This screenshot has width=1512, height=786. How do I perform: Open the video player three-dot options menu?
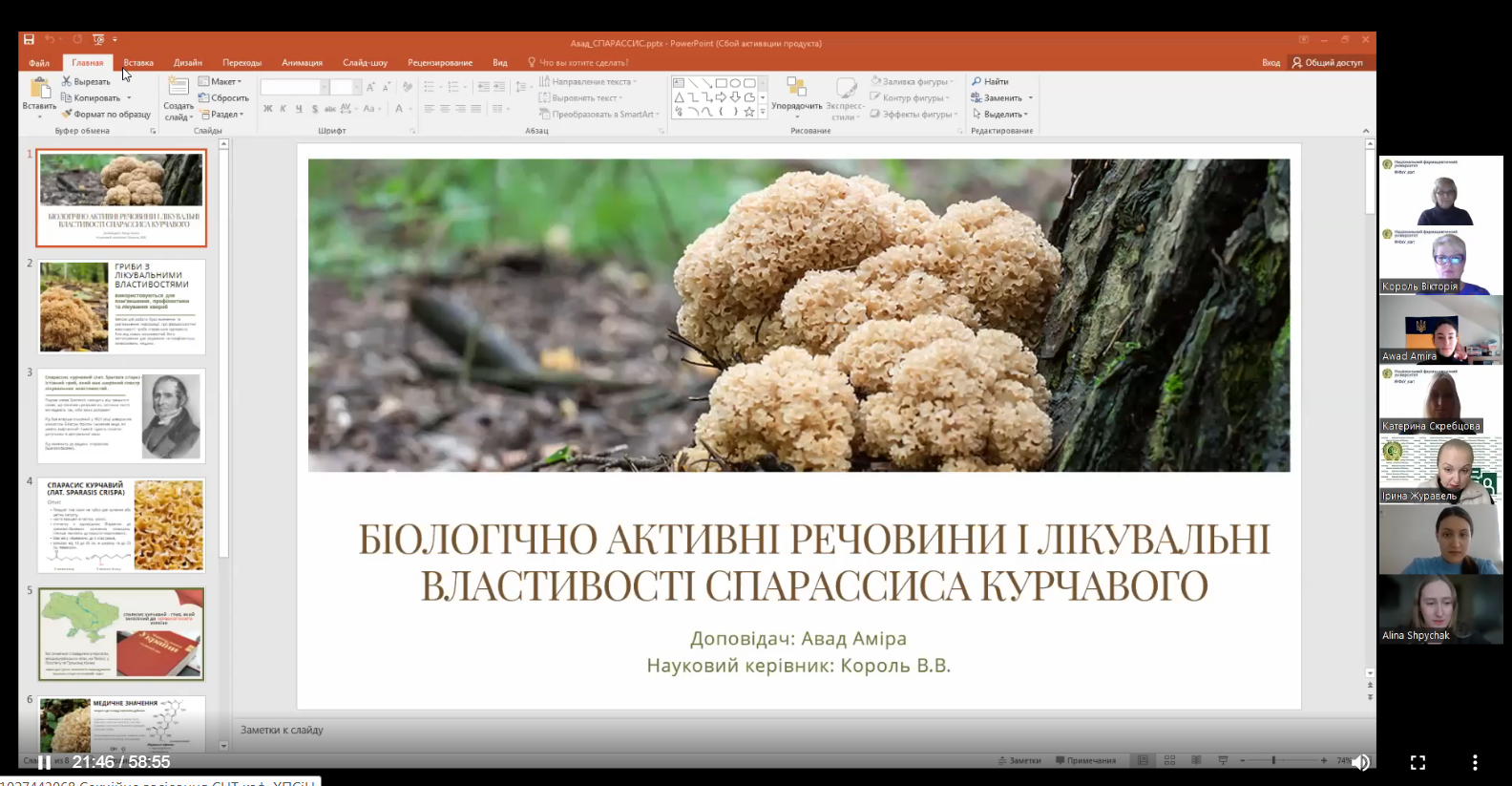[1475, 762]
